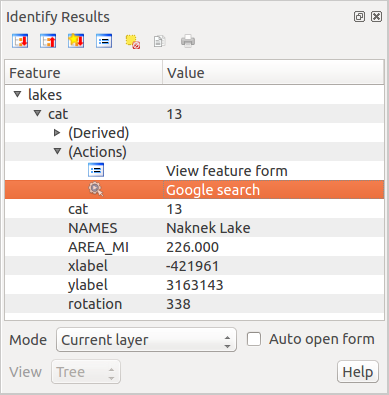Undock the Identify Results panel
Image resolution: width=389 pixels, height=395 pixels.
click(x=359, y=16)
